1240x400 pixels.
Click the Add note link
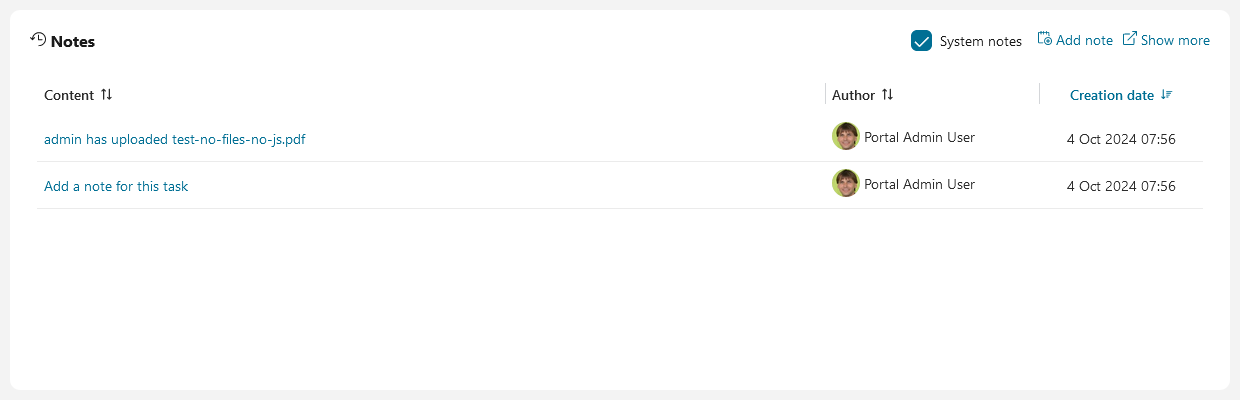coord(1084,40)
